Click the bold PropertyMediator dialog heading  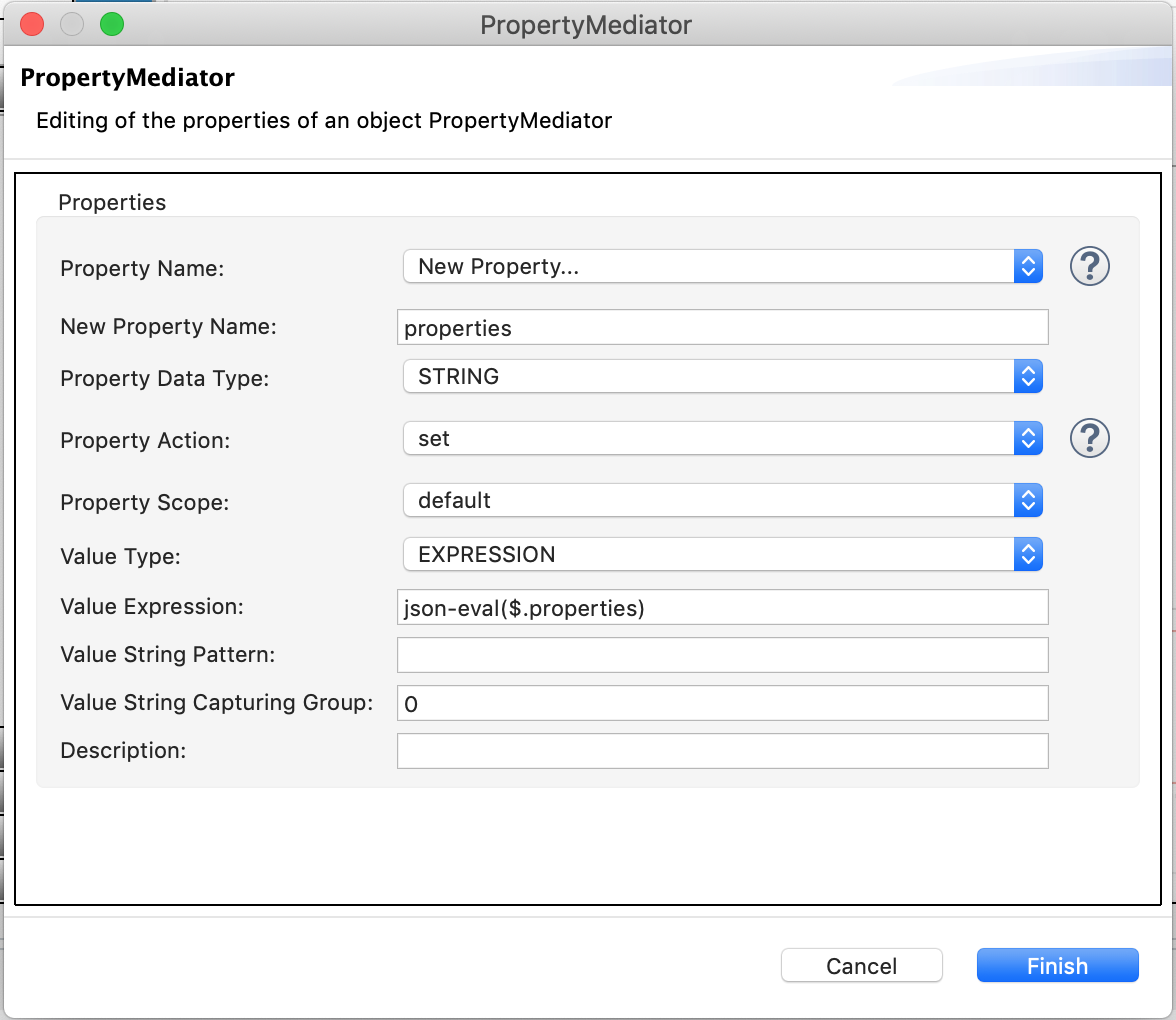click(128, 78)
